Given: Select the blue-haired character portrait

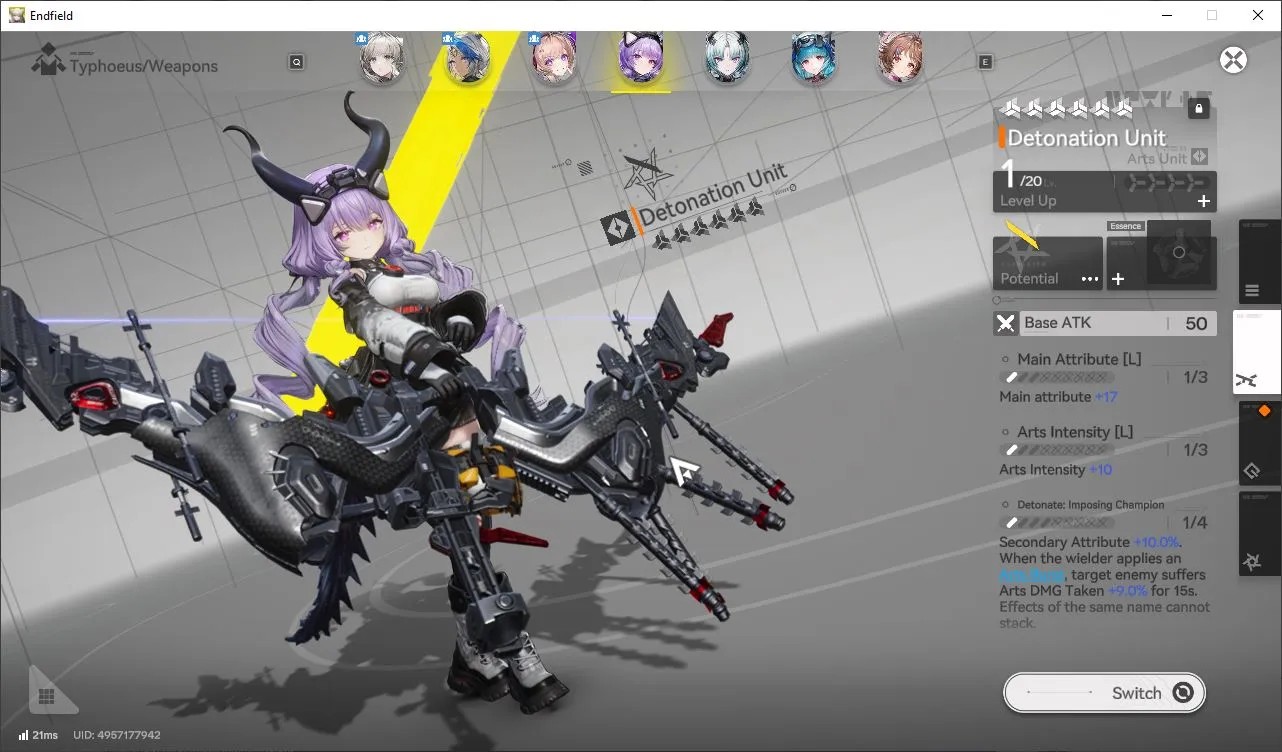Looking at the screenshot, I should [x=467, y=58].
